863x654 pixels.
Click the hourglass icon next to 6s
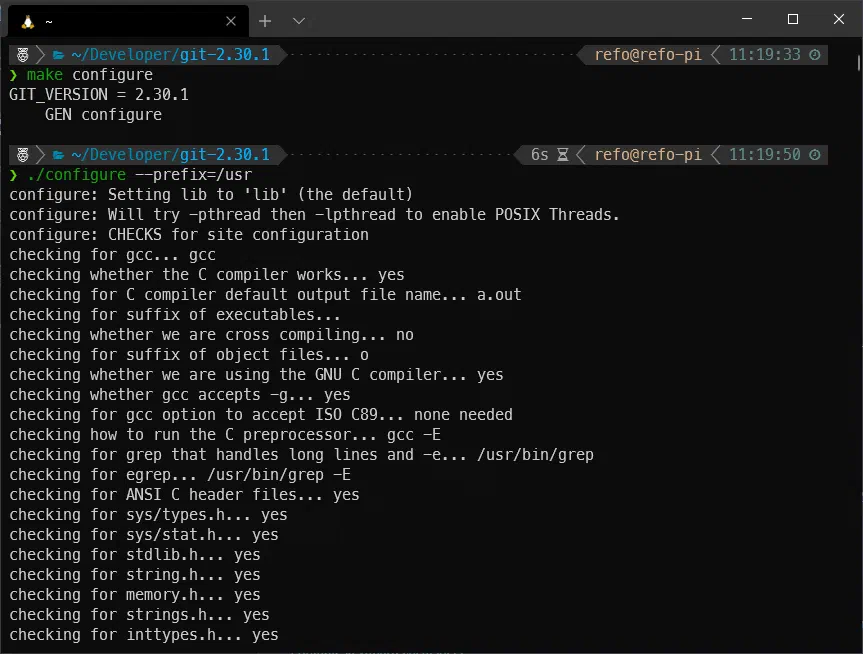563,155
